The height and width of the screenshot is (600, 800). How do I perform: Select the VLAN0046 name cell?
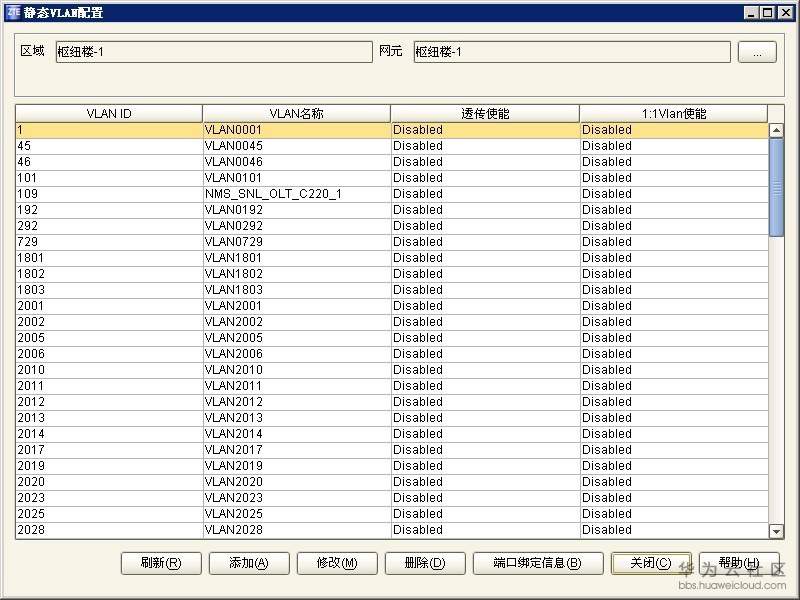pos(297,162)
